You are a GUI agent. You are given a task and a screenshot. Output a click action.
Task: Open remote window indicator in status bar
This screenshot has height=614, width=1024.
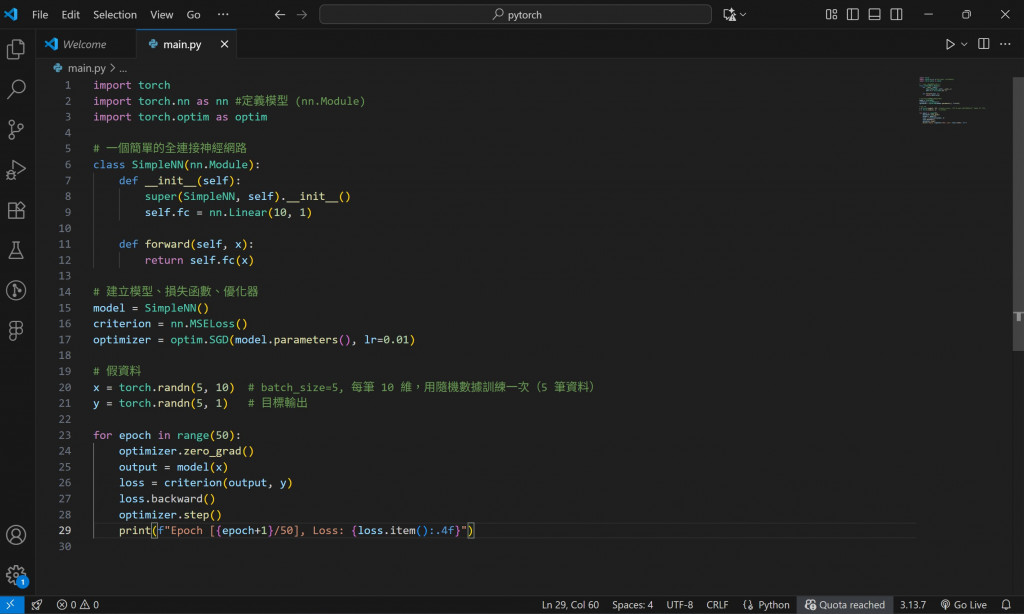tap(11, 605)
